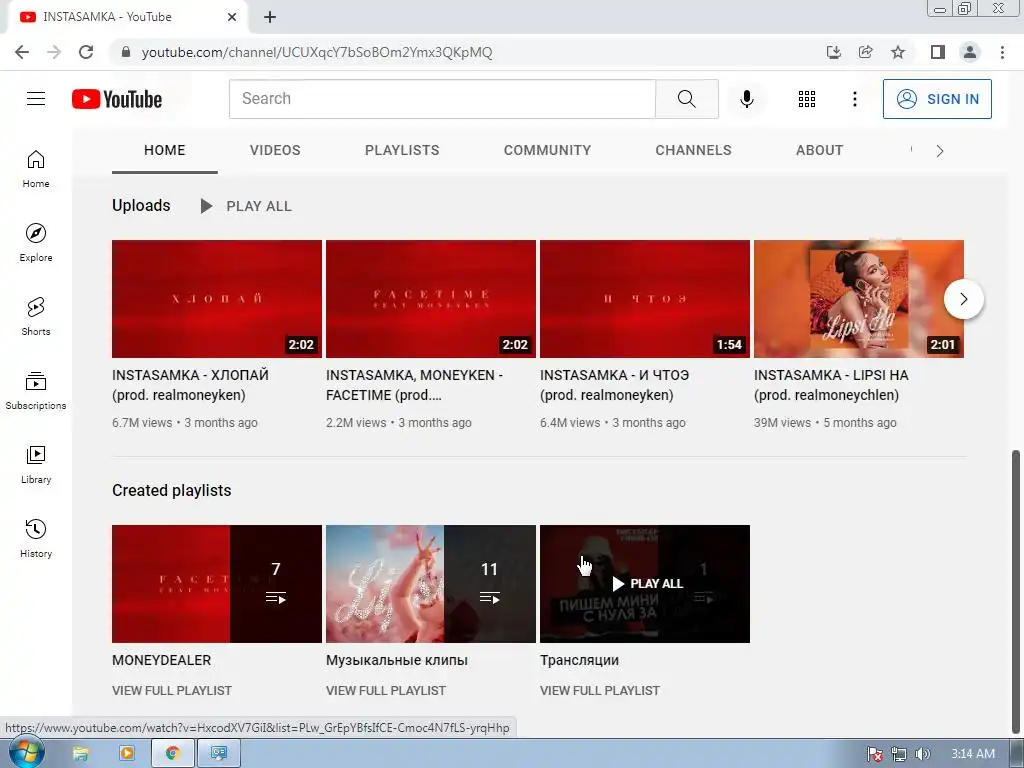
Task: Open History in the sidebar
Action: point(36,538)
